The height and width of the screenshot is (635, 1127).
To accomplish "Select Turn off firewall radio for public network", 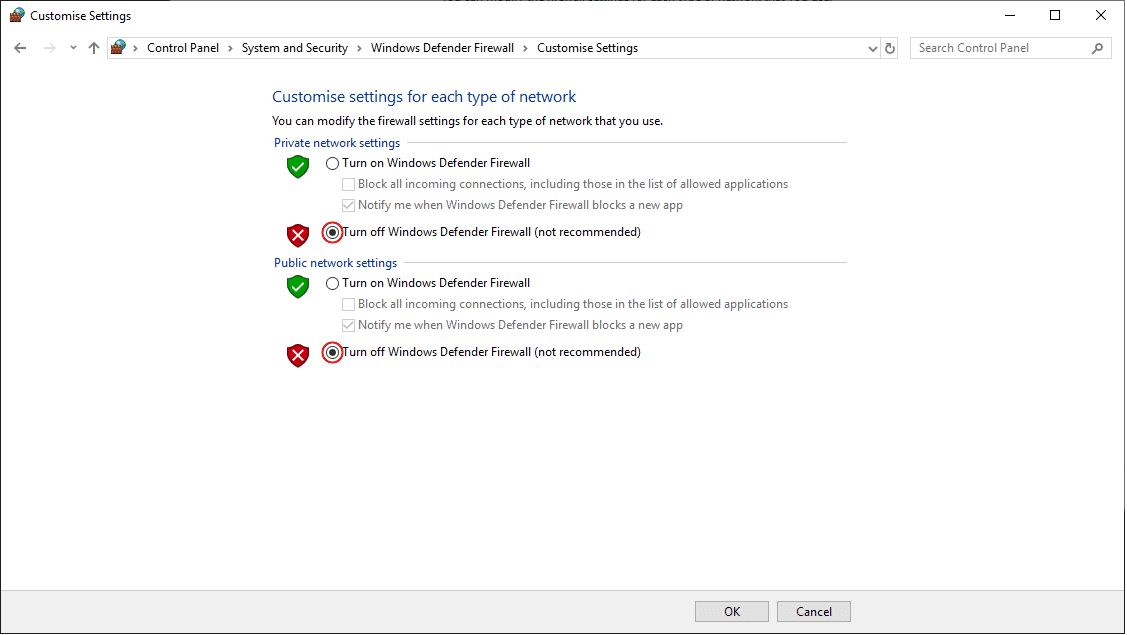I will 333,352.
